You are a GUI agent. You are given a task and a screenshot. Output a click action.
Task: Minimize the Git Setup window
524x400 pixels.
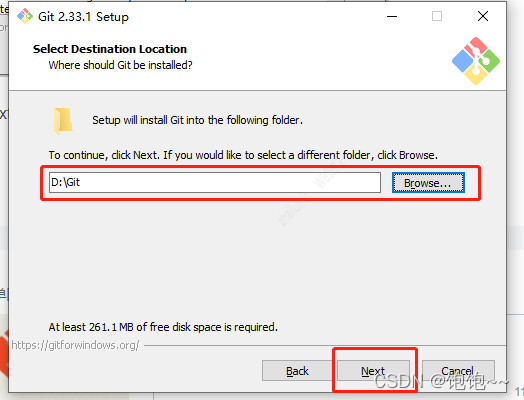(x=392, y=16)
